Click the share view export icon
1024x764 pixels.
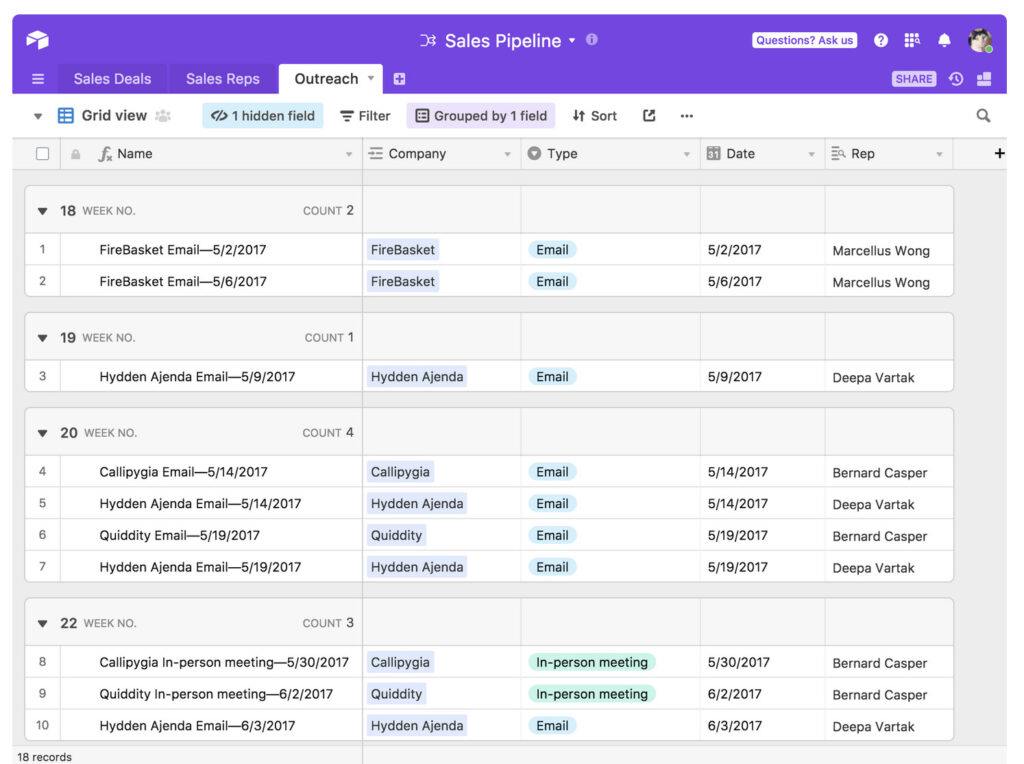pos(648,116)
